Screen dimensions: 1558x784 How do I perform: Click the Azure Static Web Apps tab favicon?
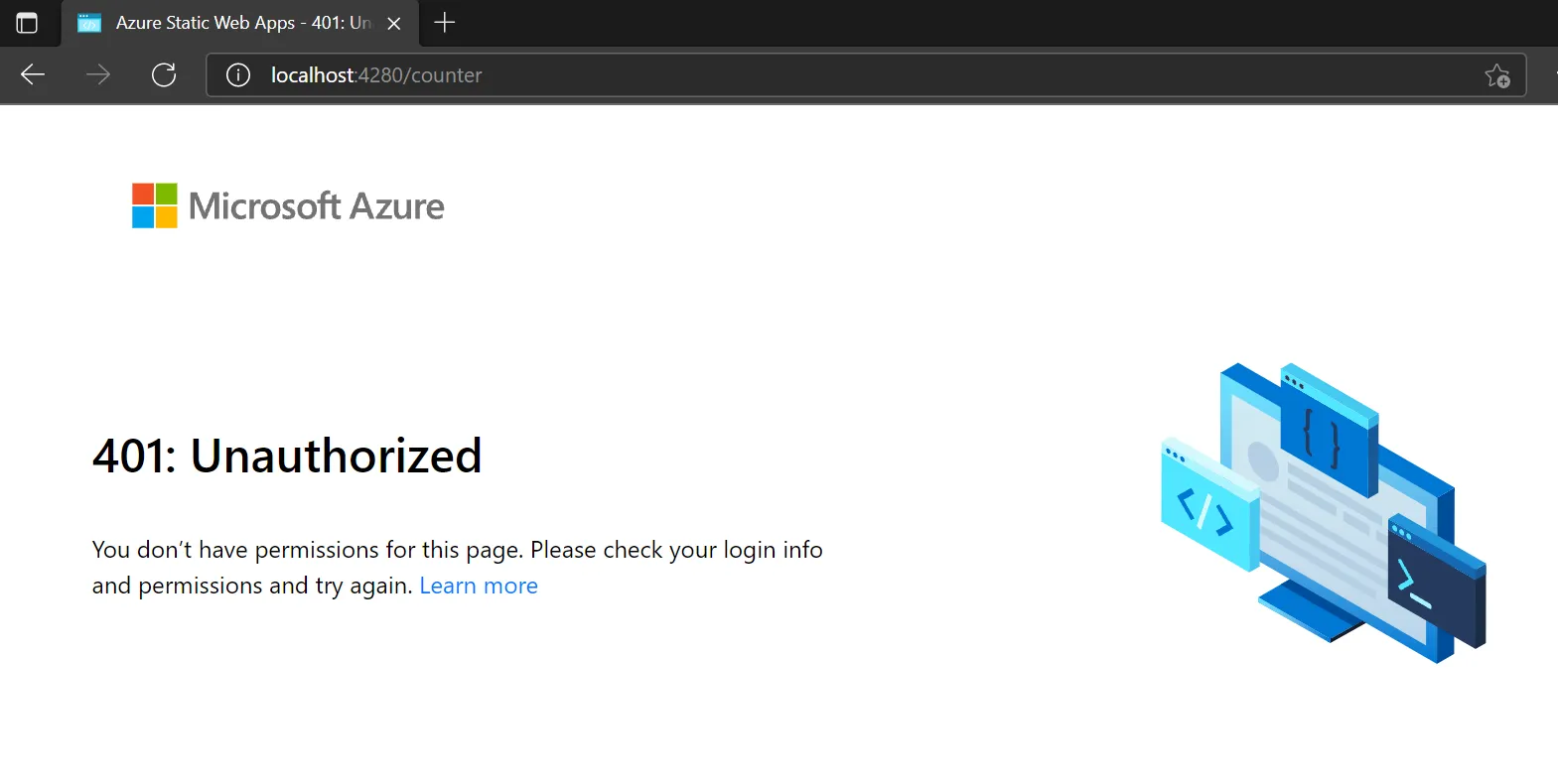89,23
